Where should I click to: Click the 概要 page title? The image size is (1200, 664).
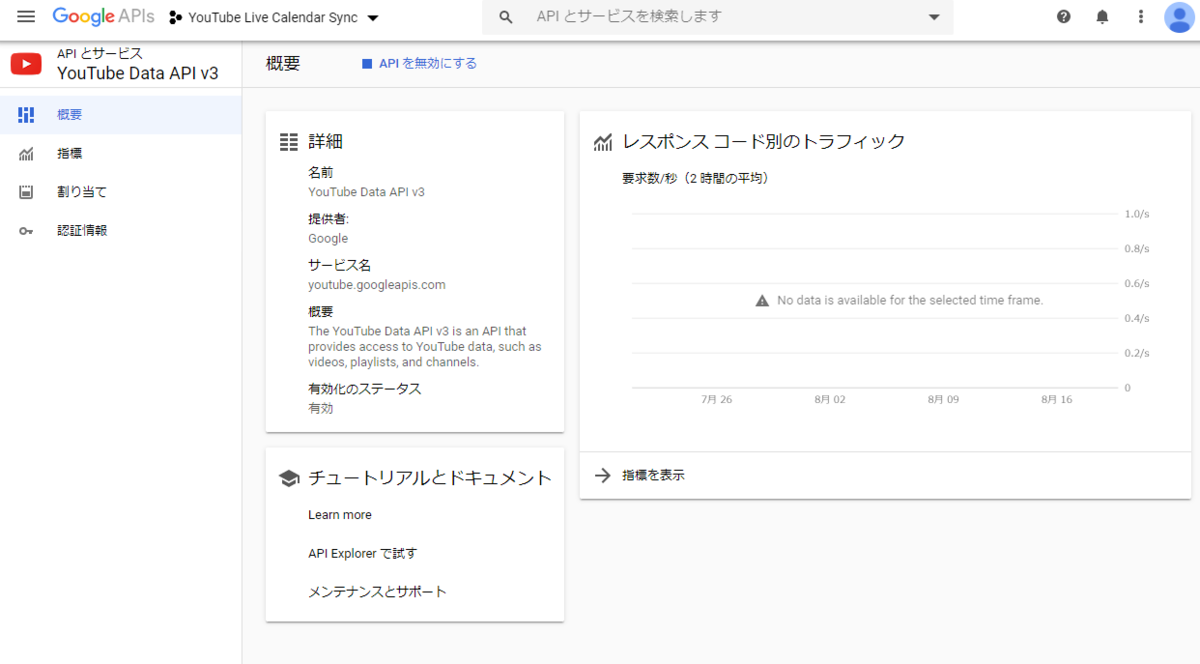point(283,63)
